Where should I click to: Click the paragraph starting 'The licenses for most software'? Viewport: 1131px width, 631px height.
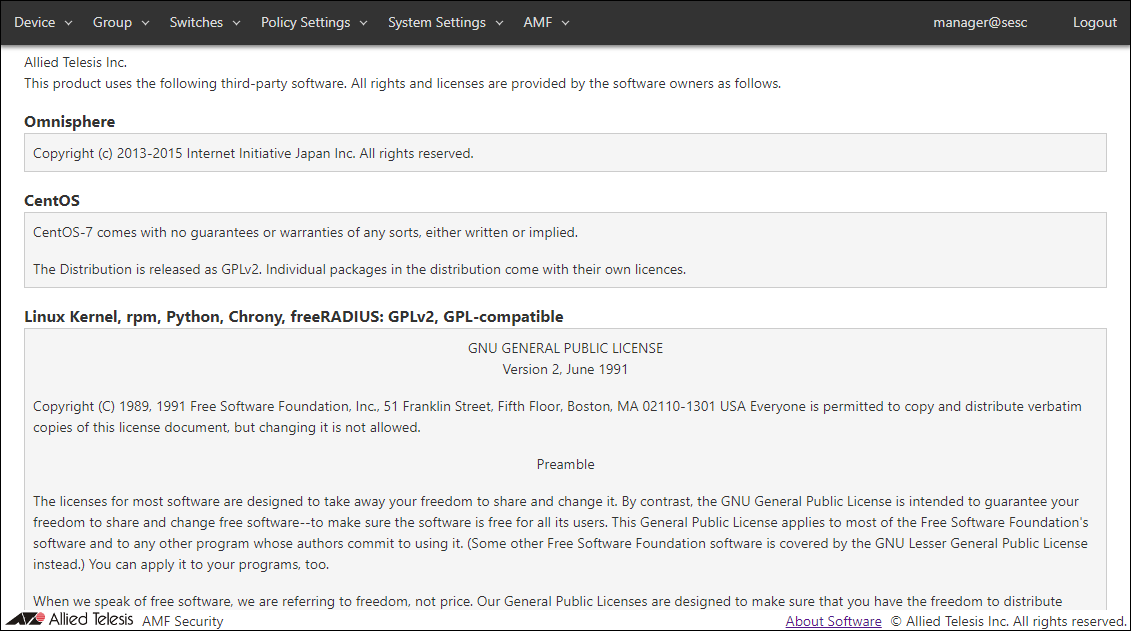pos(560,533)
